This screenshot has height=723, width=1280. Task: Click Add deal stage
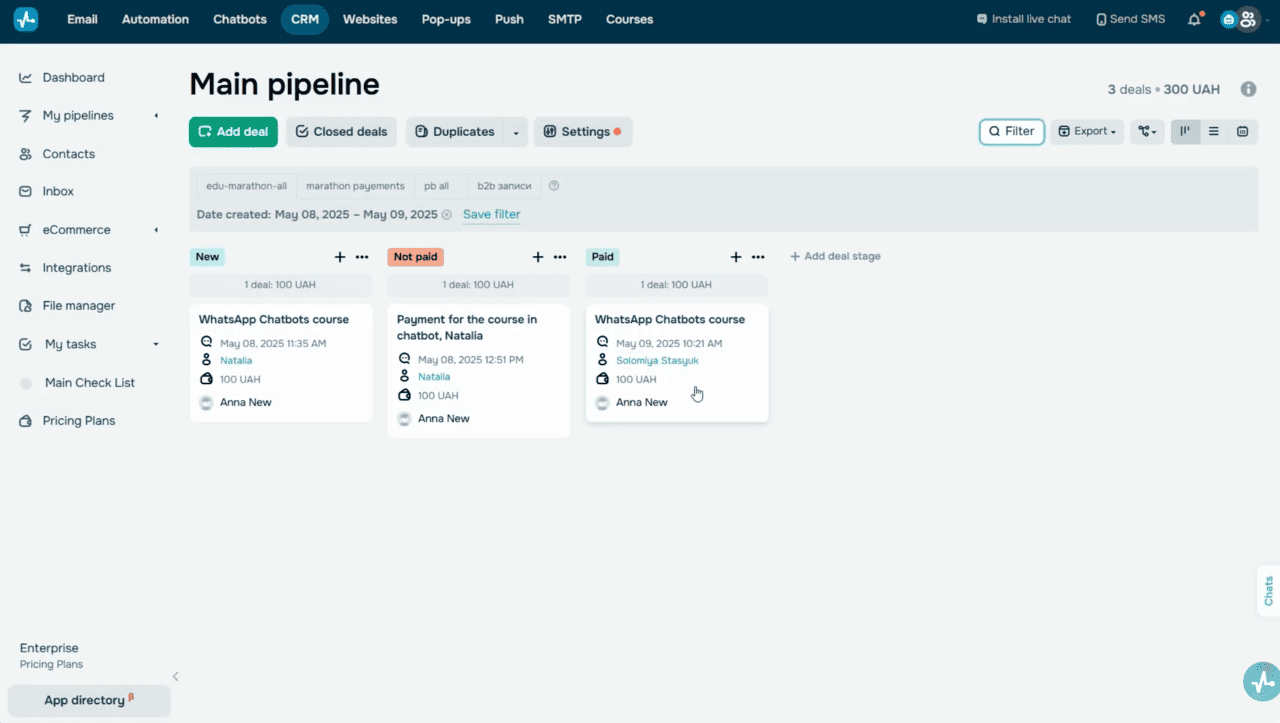835,257
